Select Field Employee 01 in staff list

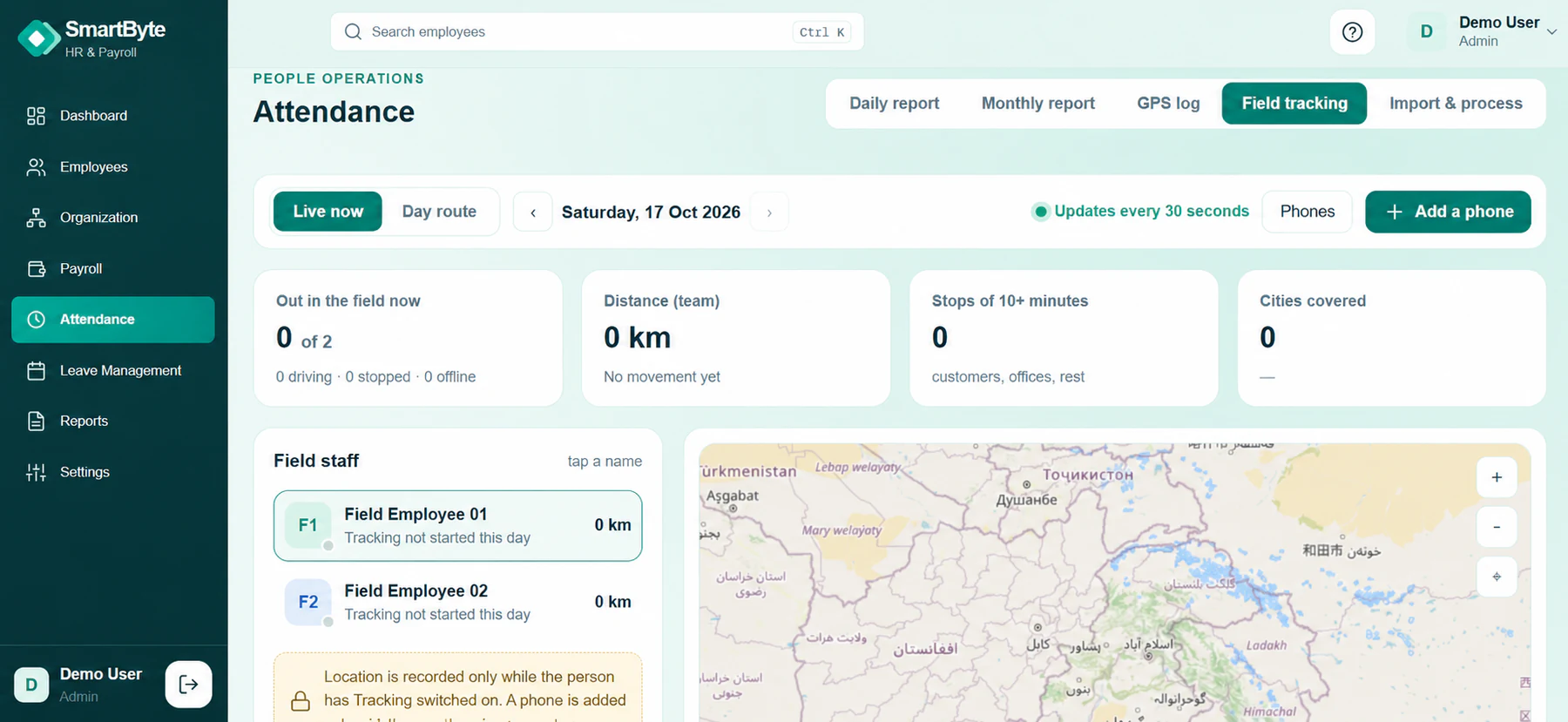coord(458,526)
